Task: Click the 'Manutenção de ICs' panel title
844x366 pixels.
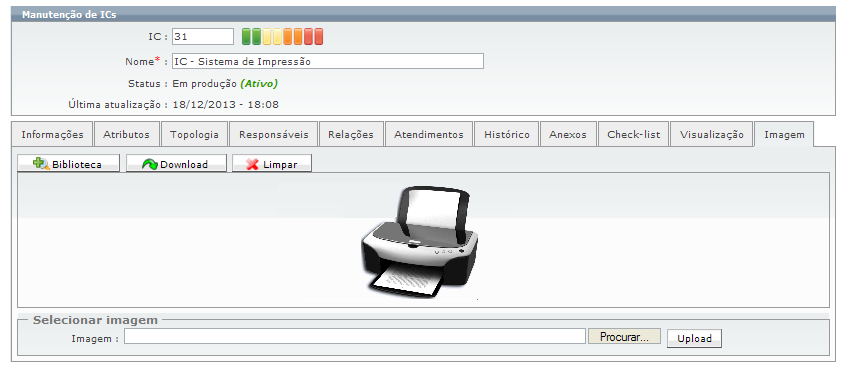Action: tap(69, 15)
